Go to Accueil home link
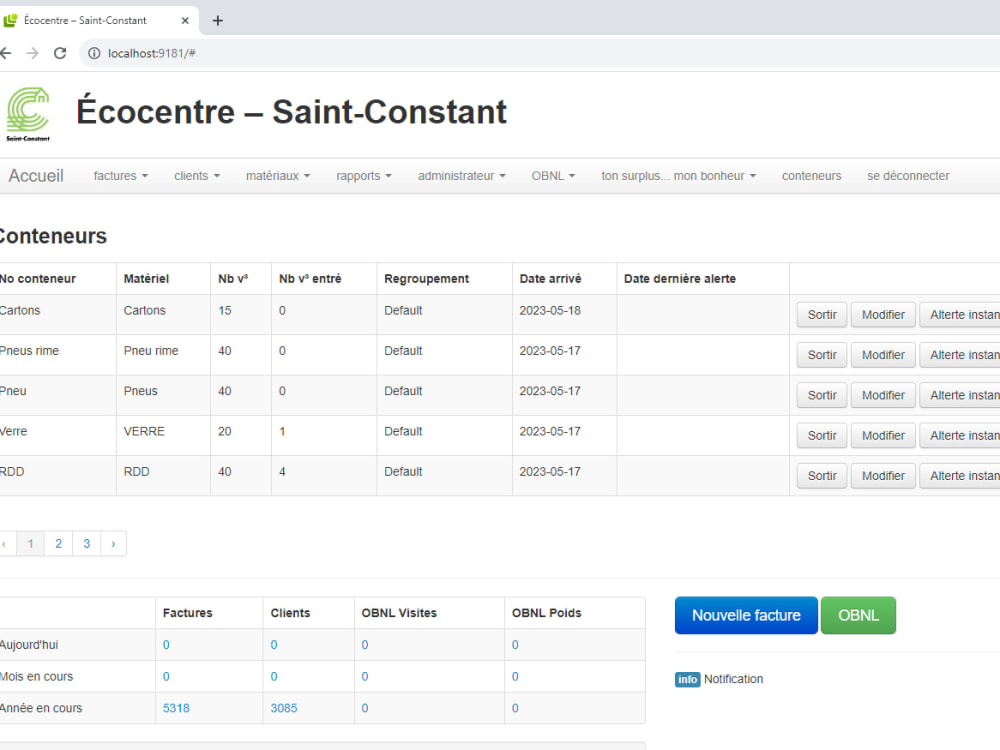Screen dimensions: 1000x750 [36, 176]
